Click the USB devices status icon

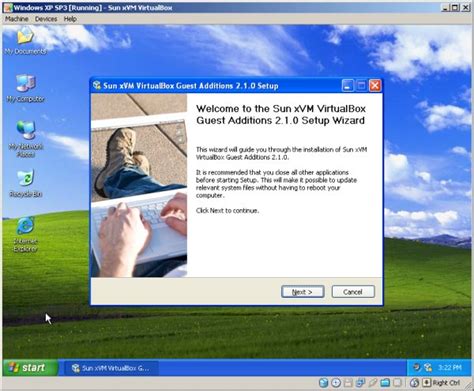tap(372, 383)
